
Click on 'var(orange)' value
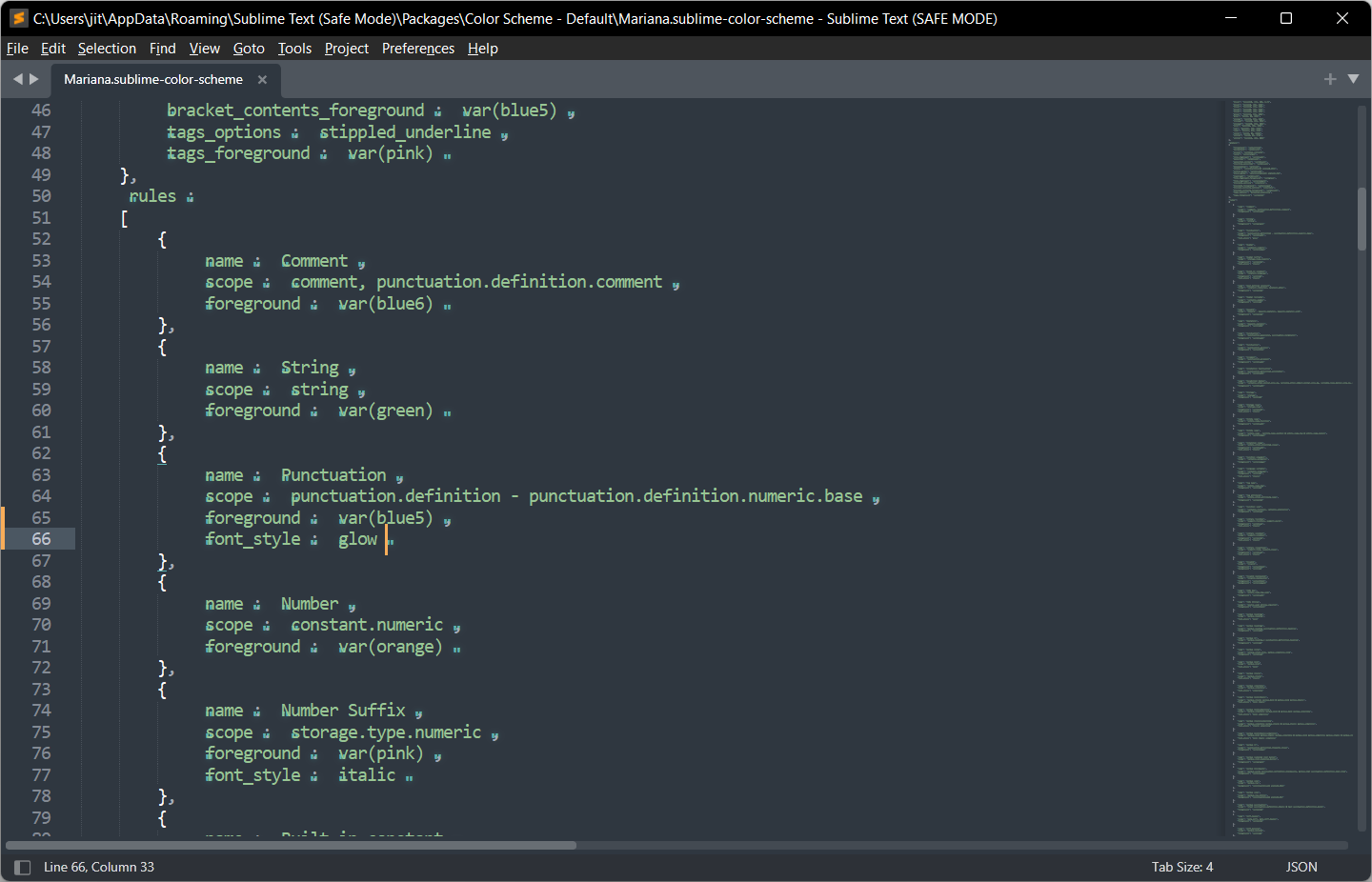(390, 647)
